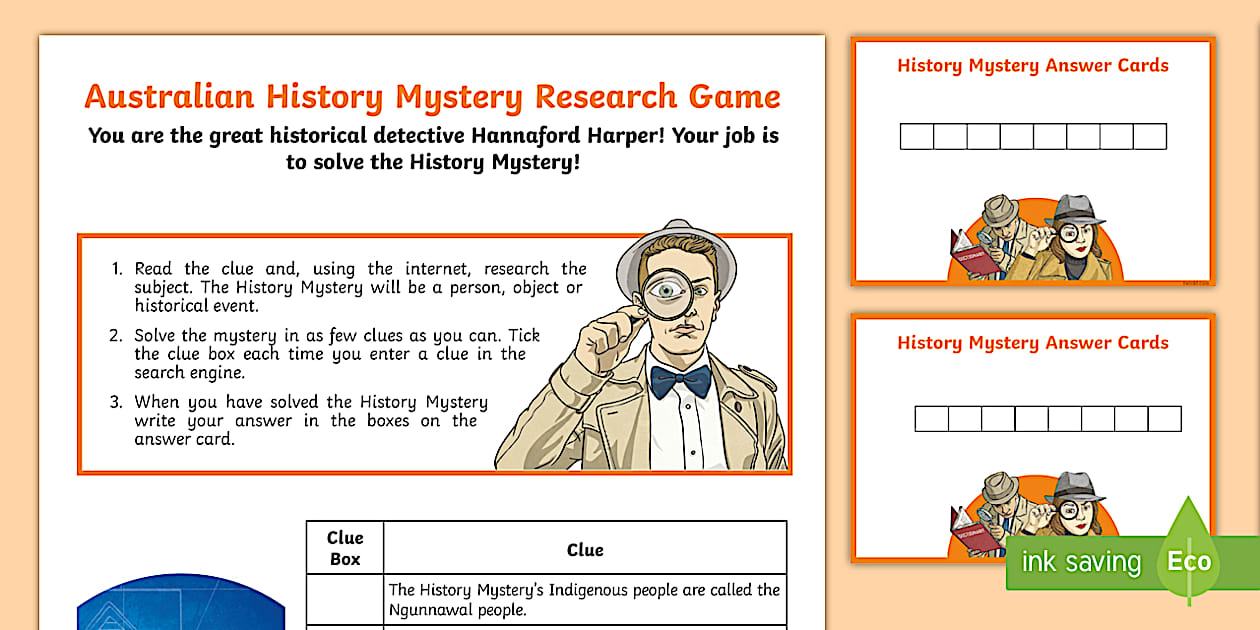Select the 'Clue' table header
This screenshot has height=630, width=1260.
coord(586,549)
